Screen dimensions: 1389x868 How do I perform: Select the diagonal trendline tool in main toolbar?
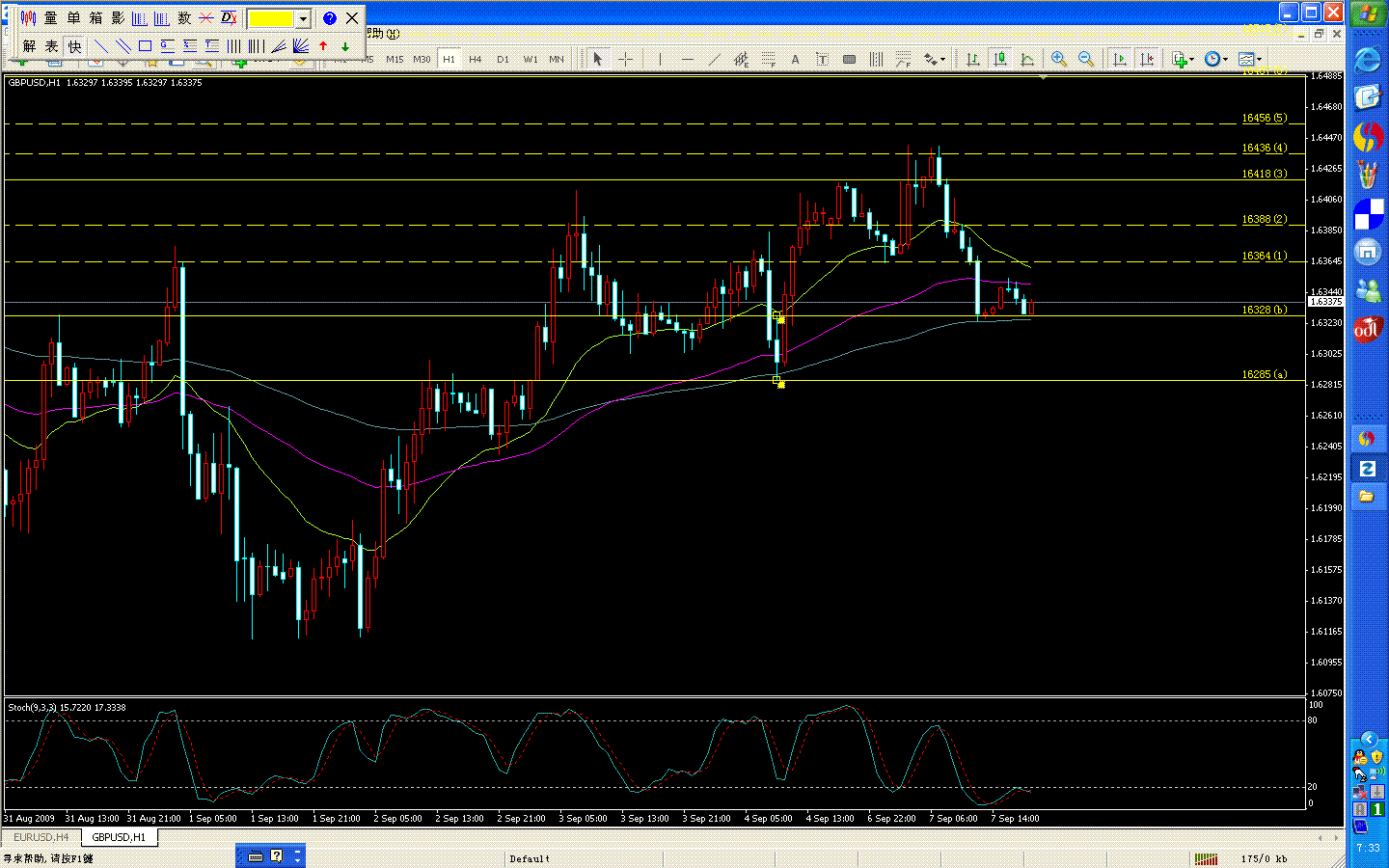[x=714, y=60]
